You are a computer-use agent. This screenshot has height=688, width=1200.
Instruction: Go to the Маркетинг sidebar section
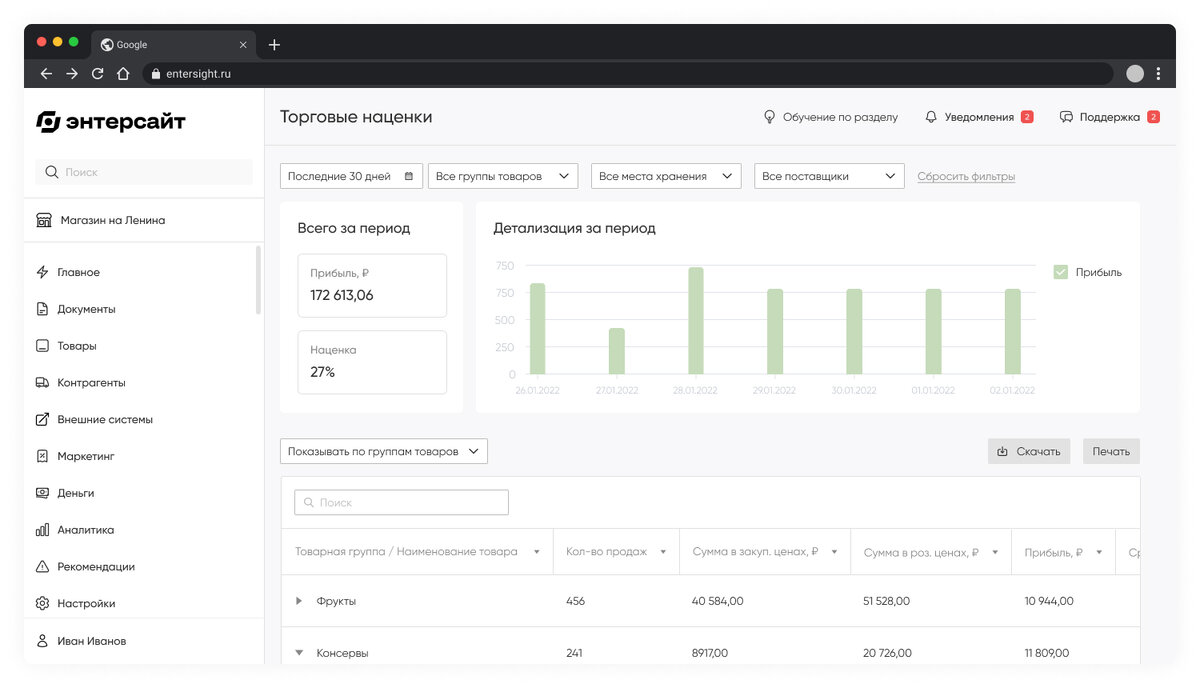click(x=86, y=456)
